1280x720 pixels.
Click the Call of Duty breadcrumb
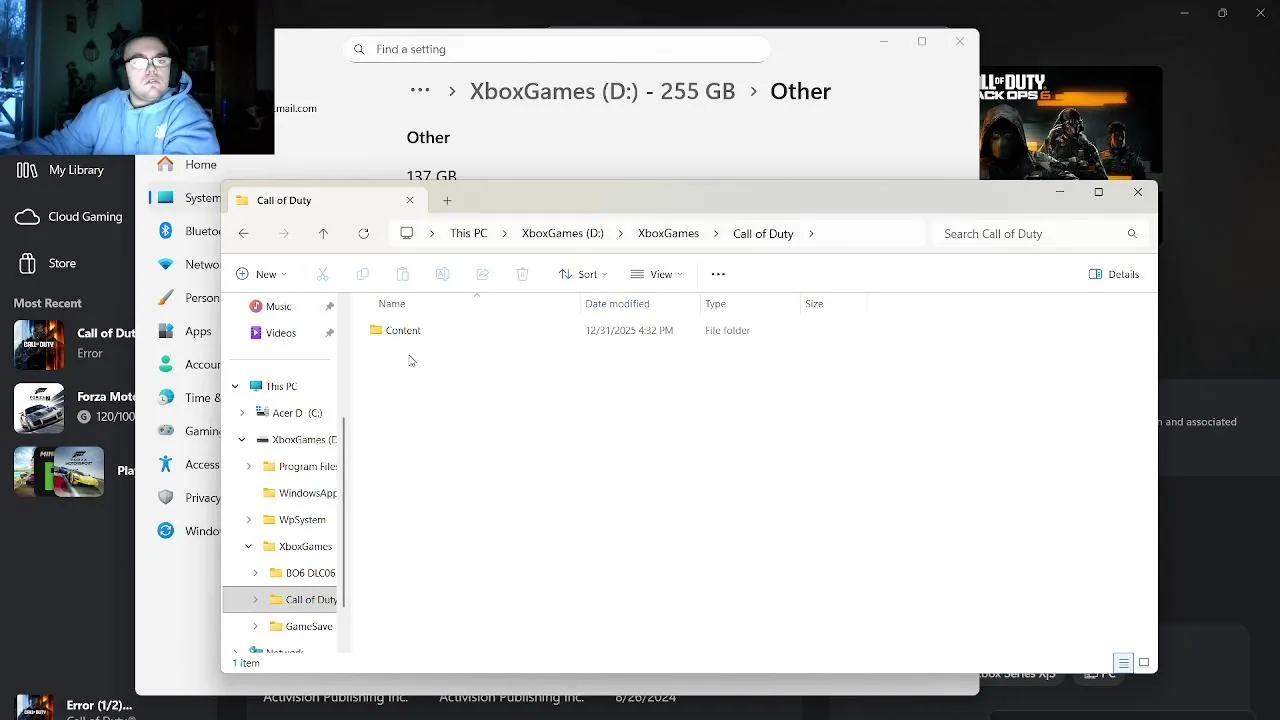tap(763, 234)
